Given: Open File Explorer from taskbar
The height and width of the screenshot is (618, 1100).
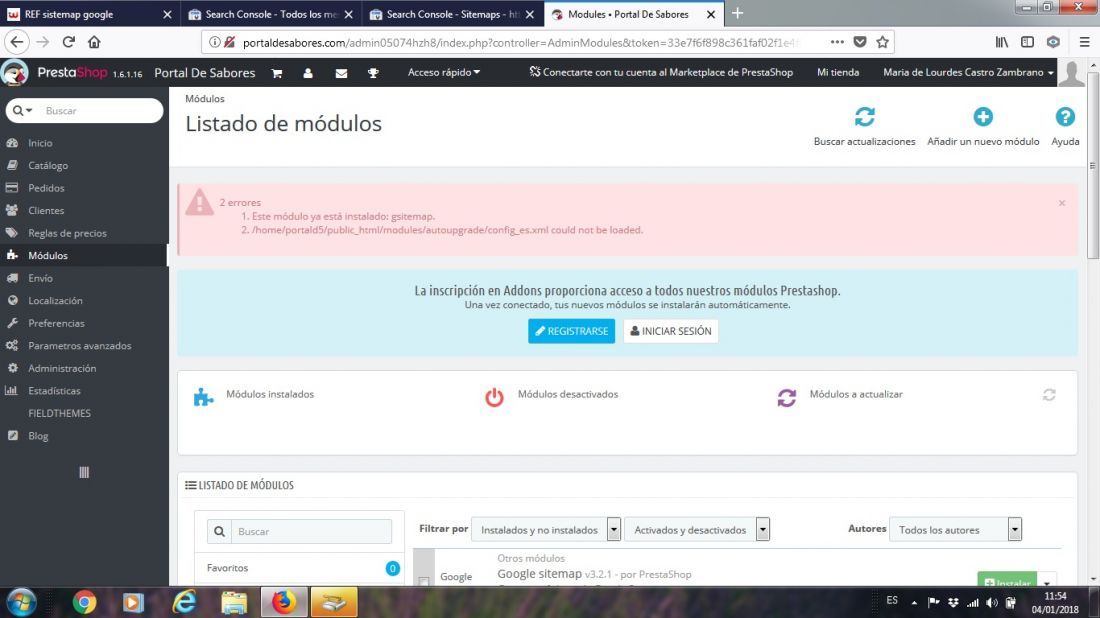Looking at the screenshot, I should click(x=234, y=603).
